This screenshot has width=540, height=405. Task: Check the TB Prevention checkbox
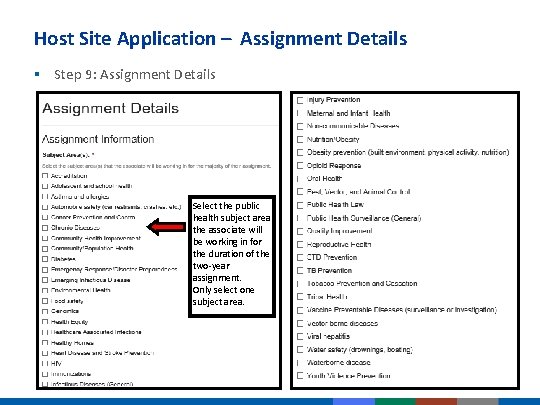pos(300,271)
